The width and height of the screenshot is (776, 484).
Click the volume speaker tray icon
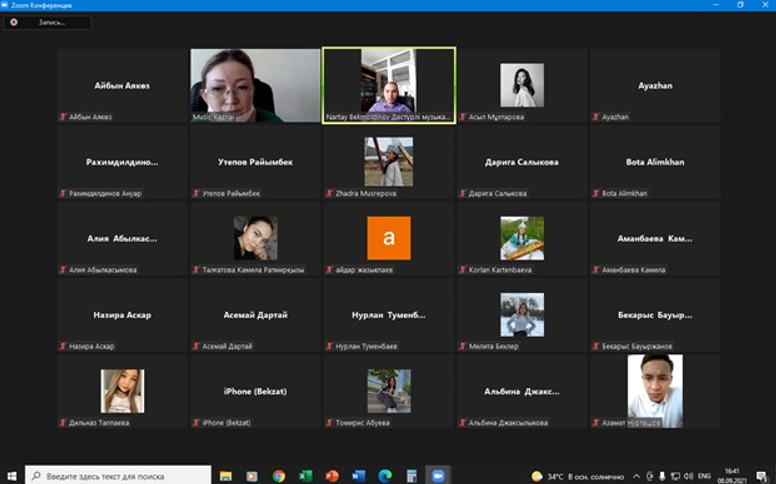(x=688, y=476)
